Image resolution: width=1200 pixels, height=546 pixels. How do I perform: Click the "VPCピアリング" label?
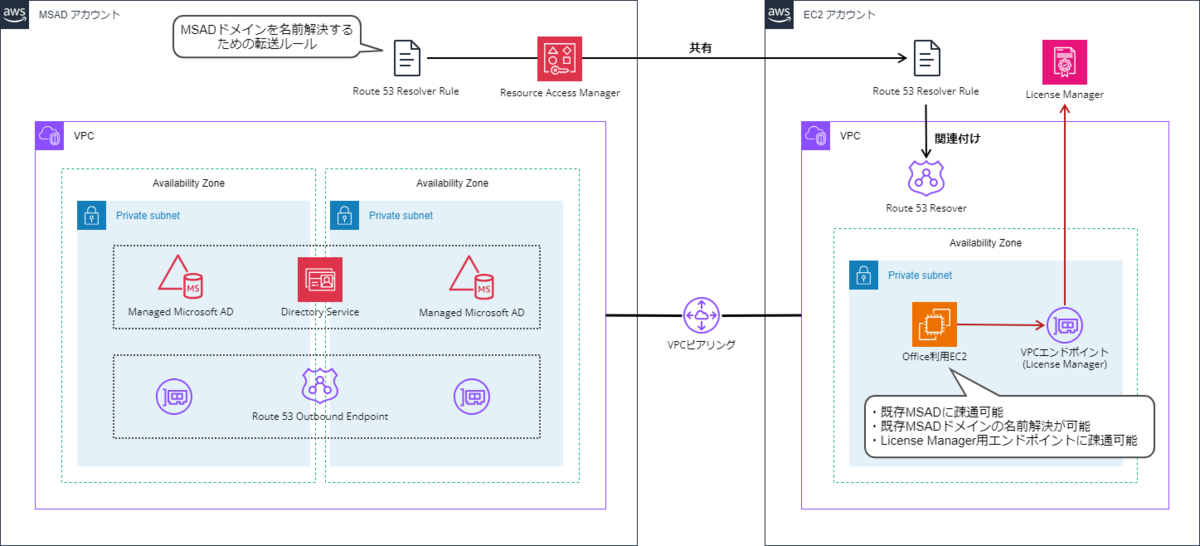pos(701,346)
